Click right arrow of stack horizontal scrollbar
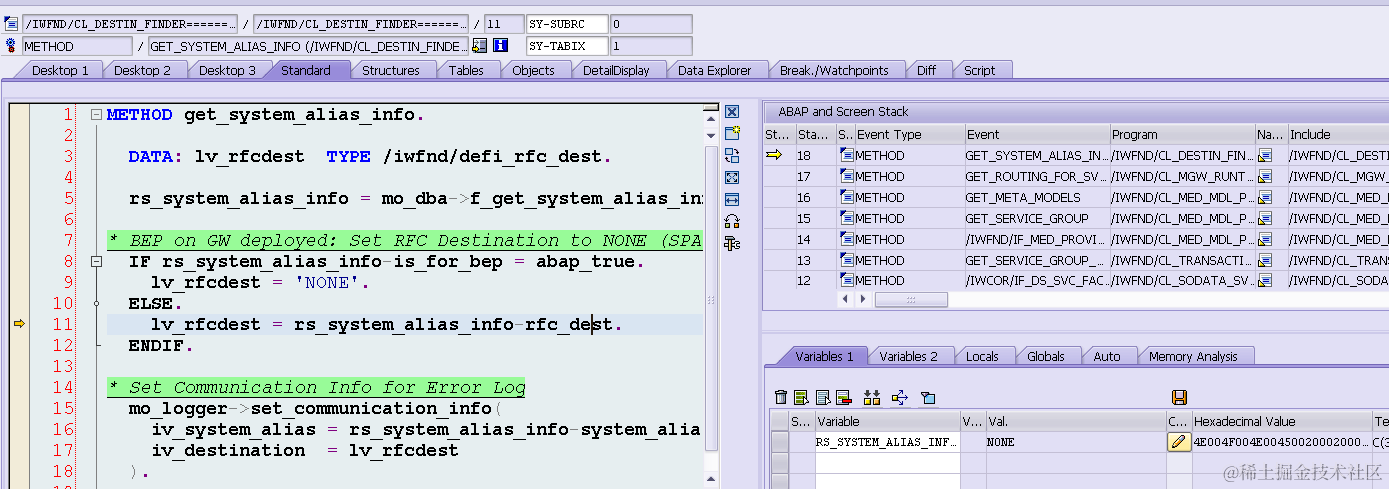The image size is (1389, 489). pyautogui.click(x=863, y=299)
